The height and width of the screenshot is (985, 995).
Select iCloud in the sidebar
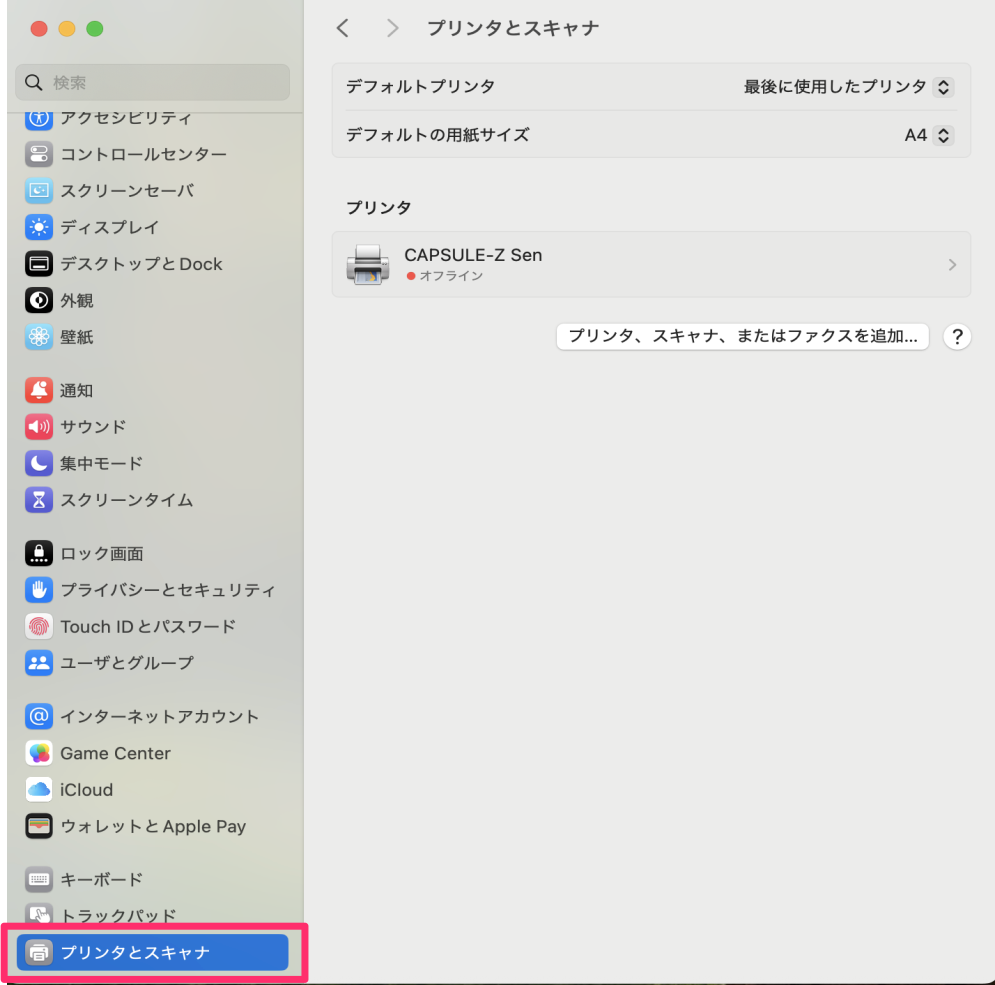[x=86, y=790]
